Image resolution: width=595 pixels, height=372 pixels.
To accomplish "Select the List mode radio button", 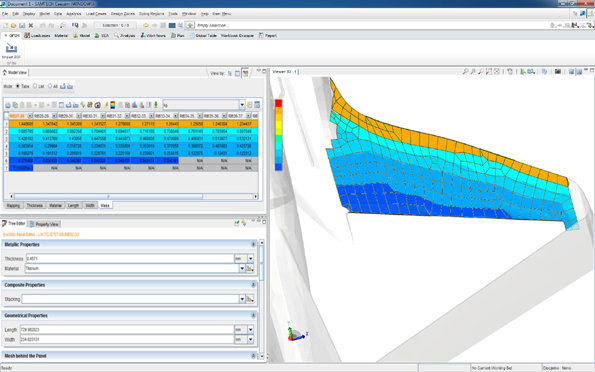I will 35,86.
